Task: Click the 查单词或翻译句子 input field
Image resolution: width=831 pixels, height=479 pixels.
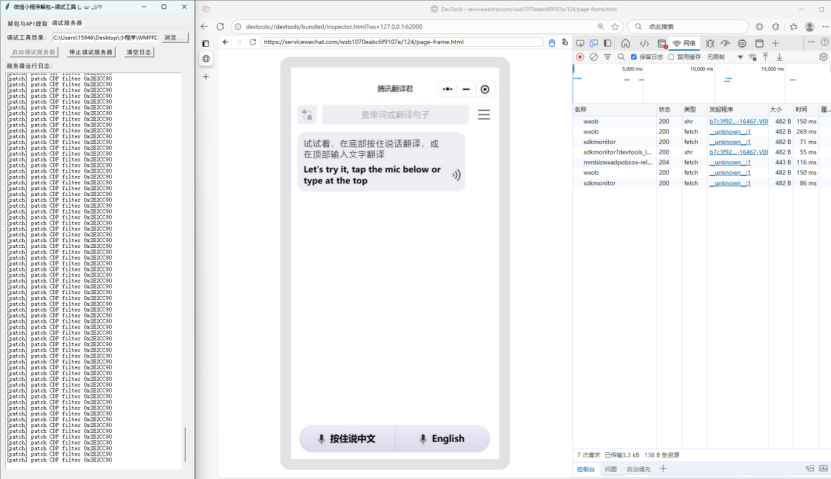Action: coord(395,114)
